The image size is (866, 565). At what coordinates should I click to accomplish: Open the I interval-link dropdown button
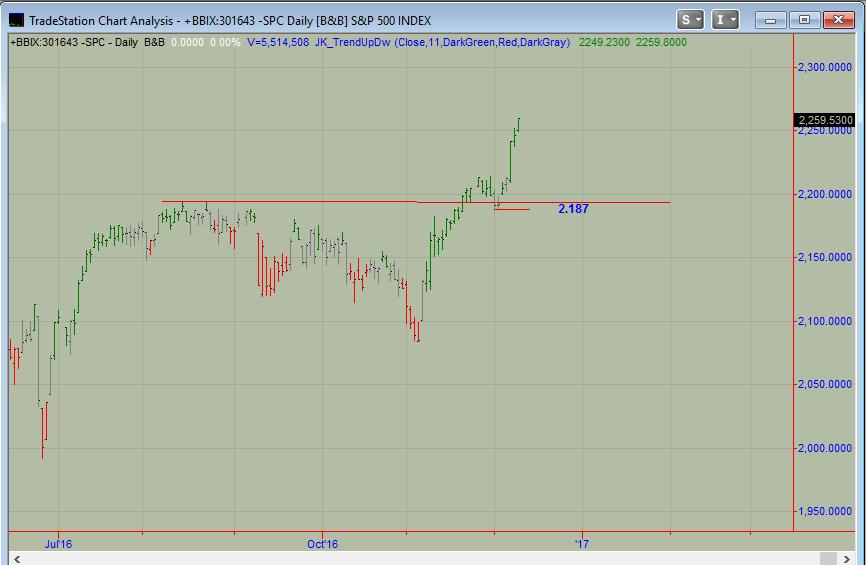(x=725, y=20)
